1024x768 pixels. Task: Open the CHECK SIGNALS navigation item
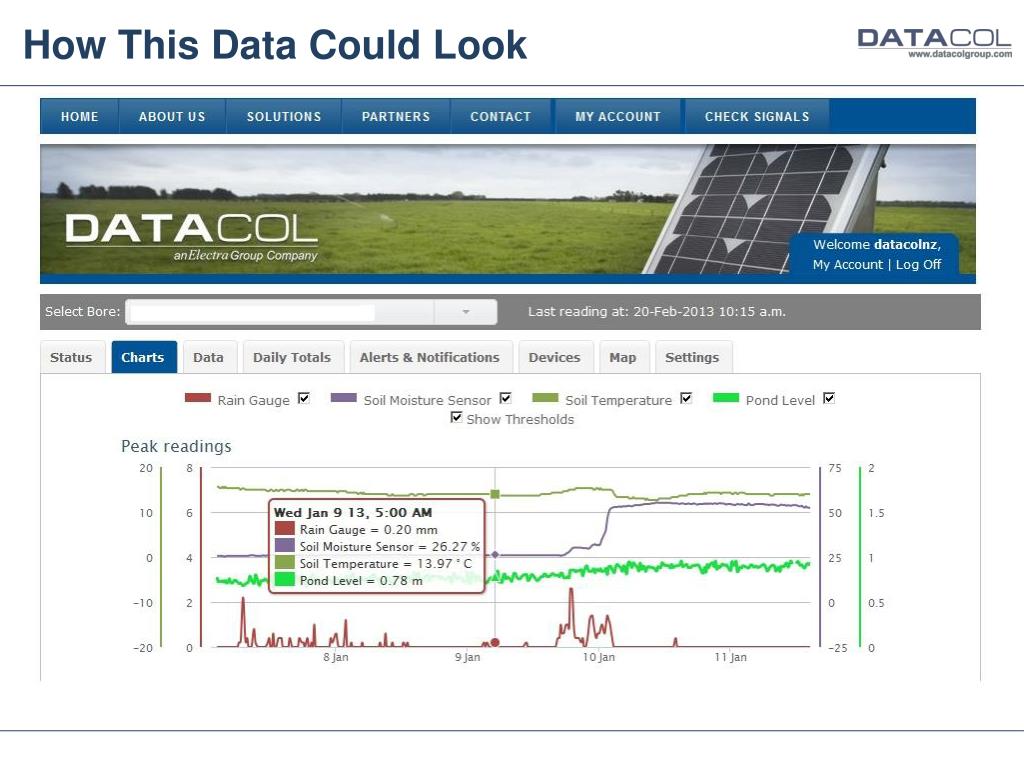(x=757, y=116)
